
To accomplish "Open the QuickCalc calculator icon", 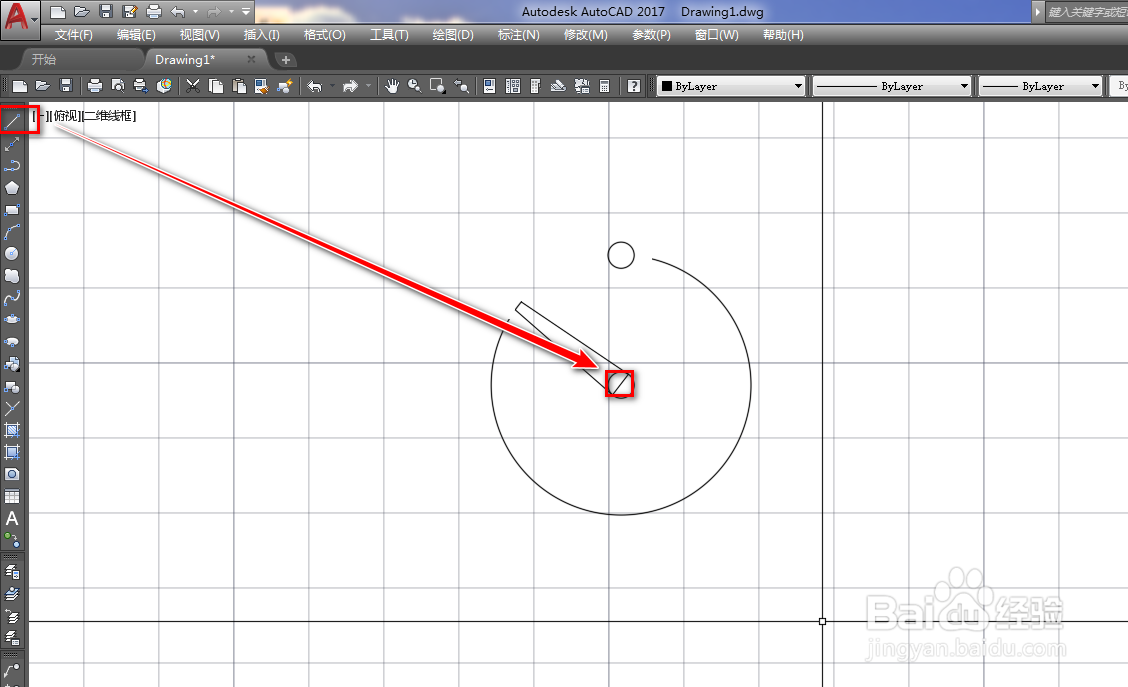I will click(604, 86).
